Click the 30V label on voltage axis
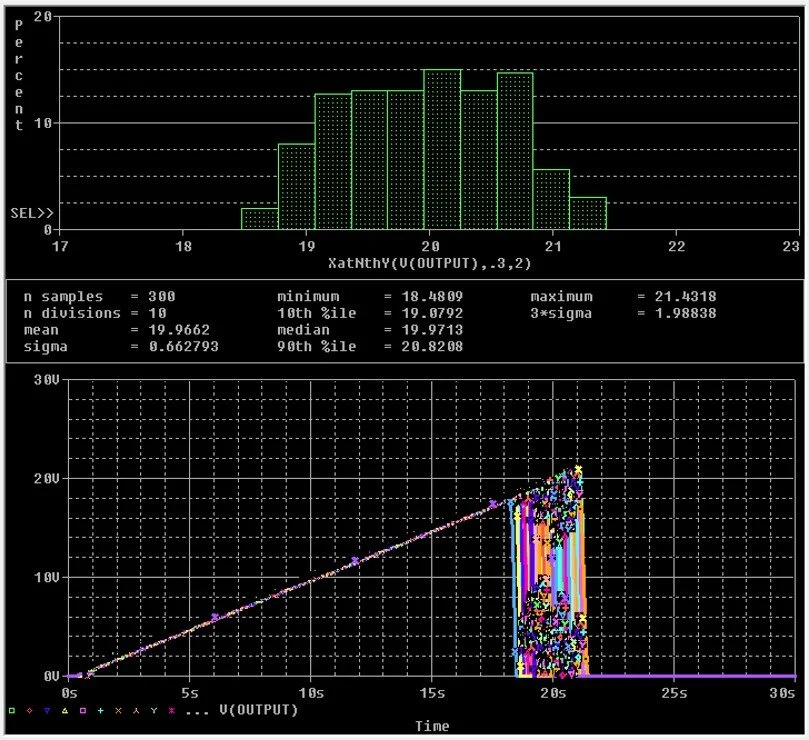The image size is (809, 740). (47, 380)
